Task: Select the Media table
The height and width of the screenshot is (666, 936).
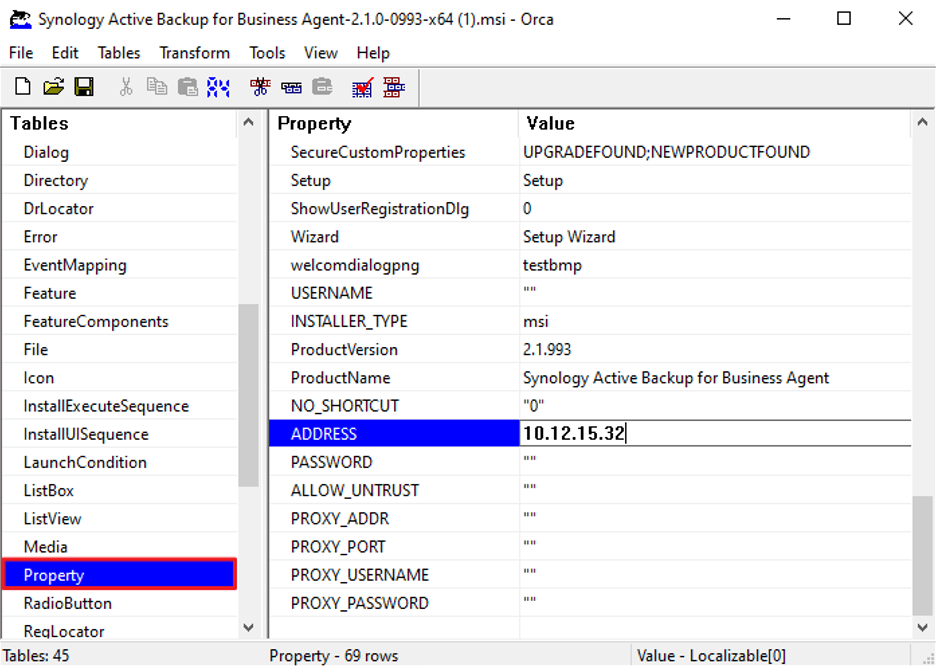Action: [119, 547]
